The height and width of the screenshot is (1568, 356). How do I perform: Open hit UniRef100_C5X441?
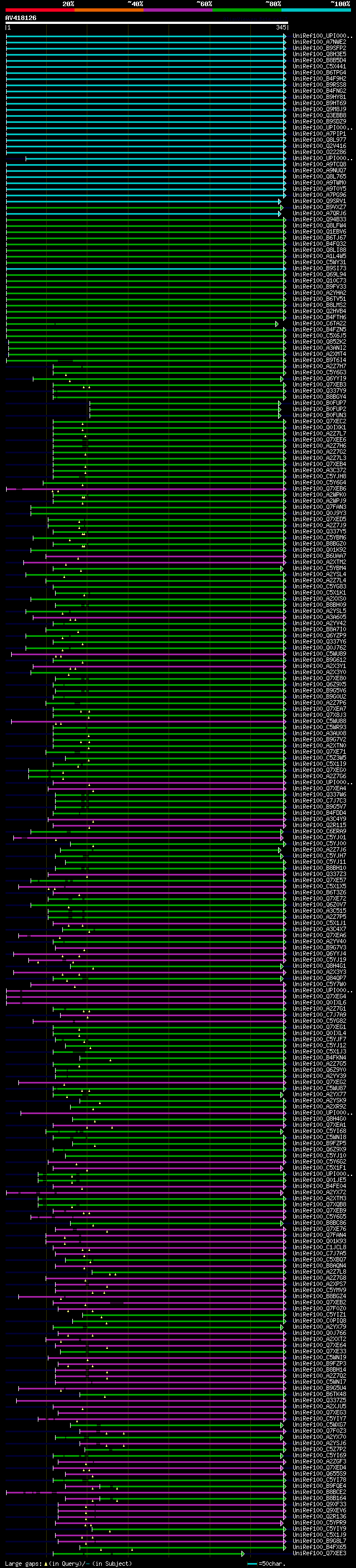click(319, 66)
